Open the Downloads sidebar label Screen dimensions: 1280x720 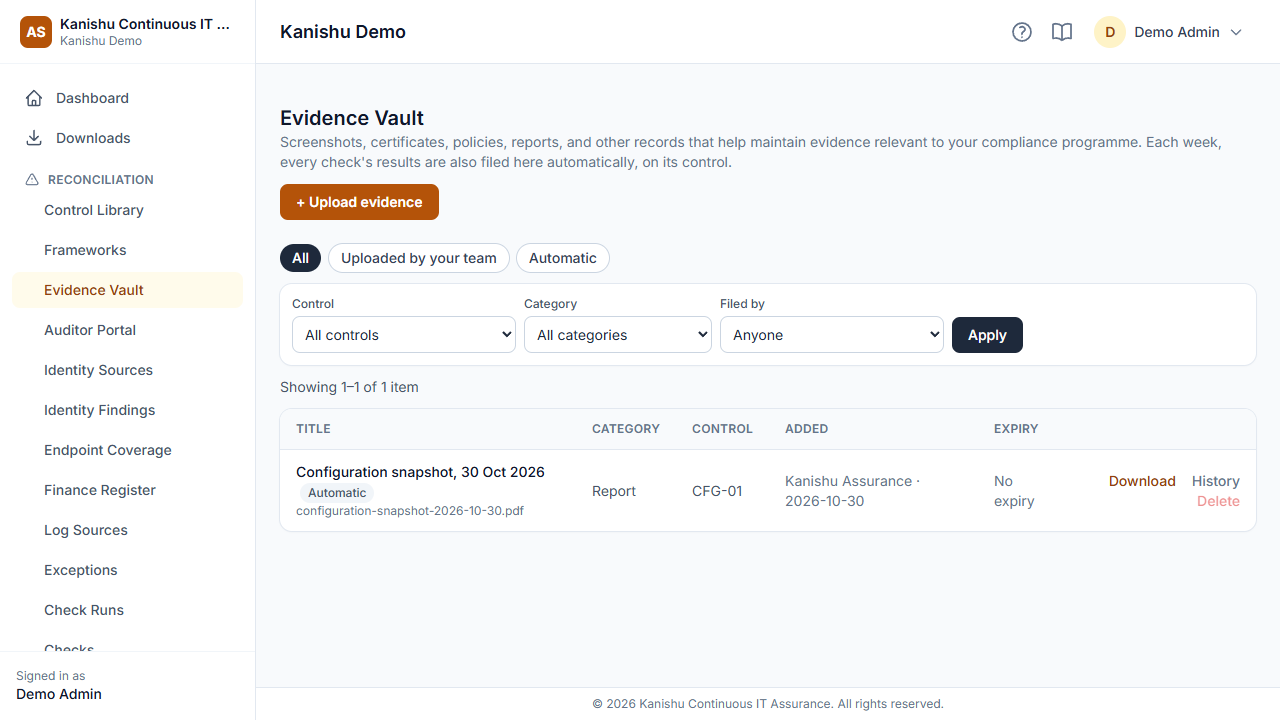[x=93, y=138]
